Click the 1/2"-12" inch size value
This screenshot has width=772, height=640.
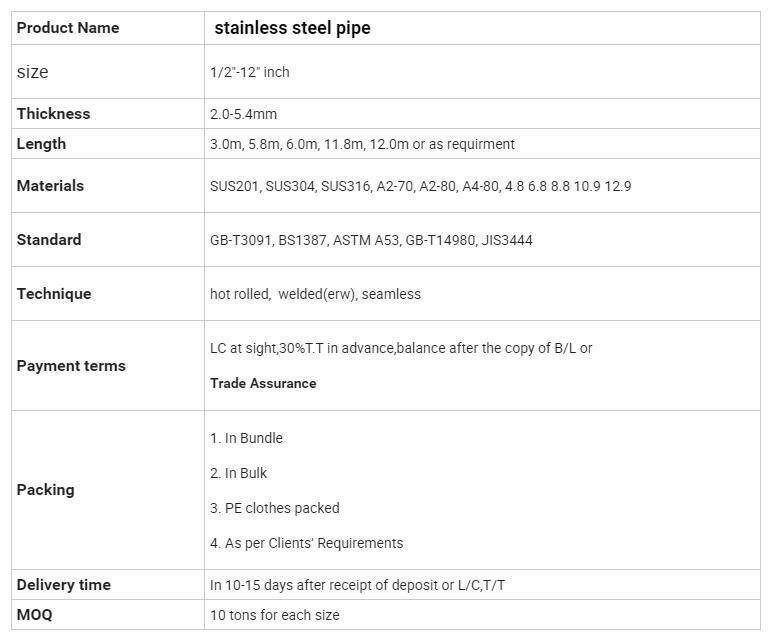click(x=250, y=72)
